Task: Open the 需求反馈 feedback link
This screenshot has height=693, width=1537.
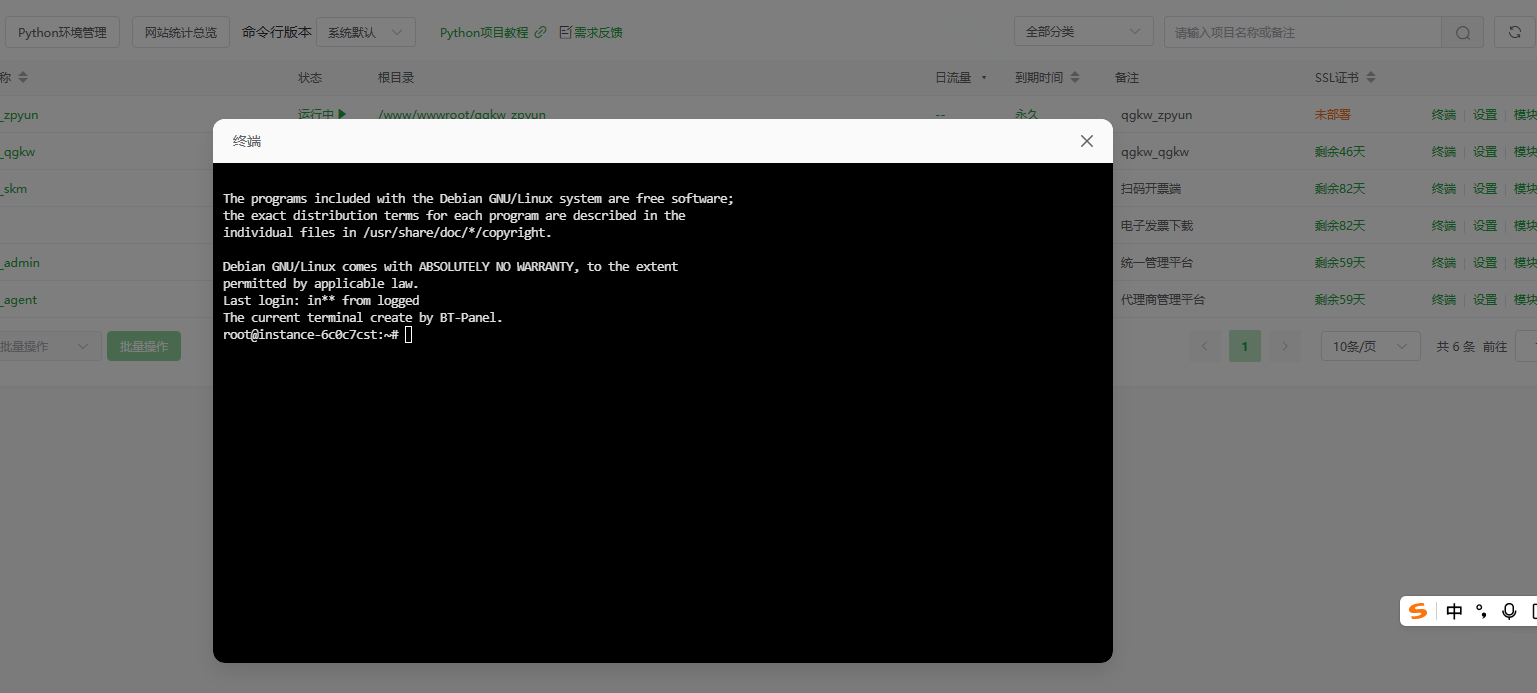Action: pyautogui.click(x=591, y=32)
